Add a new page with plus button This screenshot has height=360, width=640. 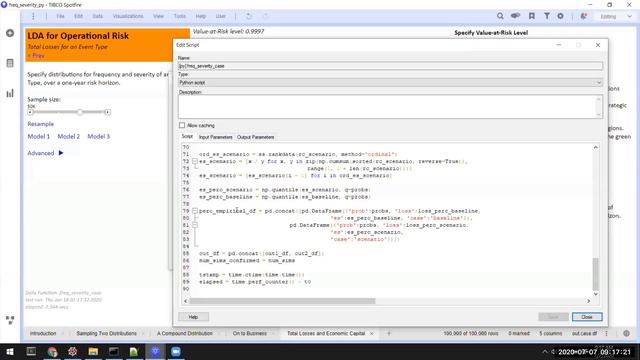pos(389,333)
